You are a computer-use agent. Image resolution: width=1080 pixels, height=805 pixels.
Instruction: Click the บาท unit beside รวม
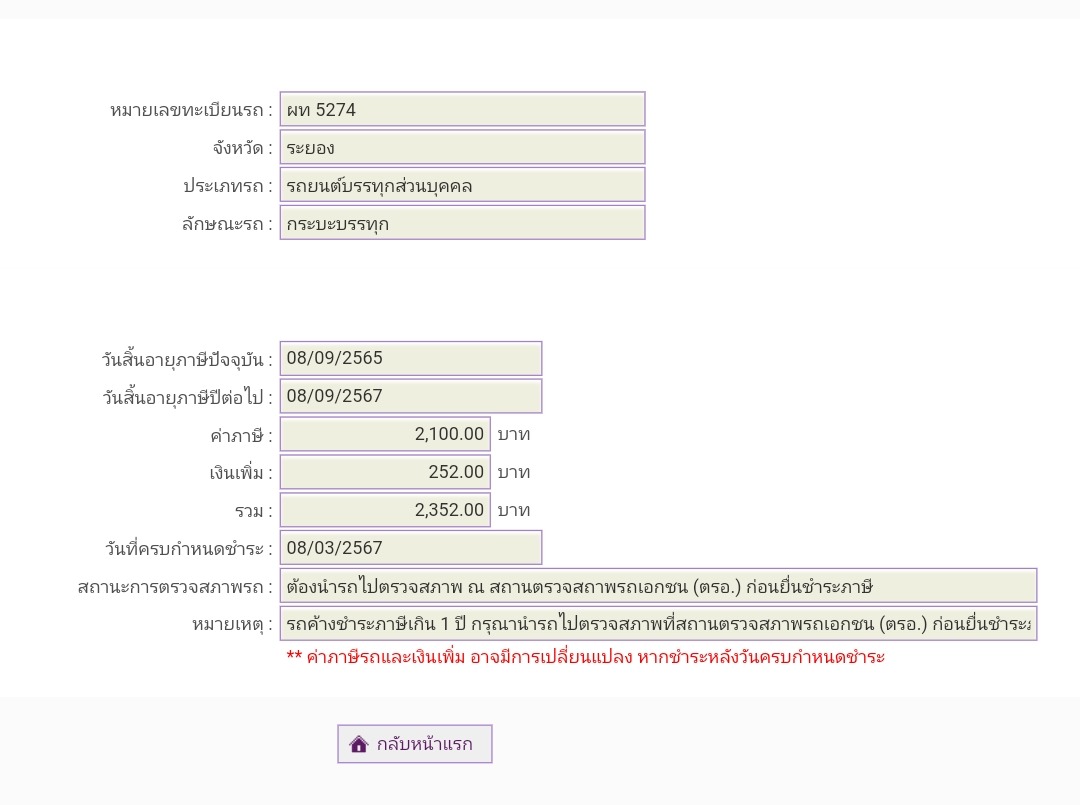(514, 510)
